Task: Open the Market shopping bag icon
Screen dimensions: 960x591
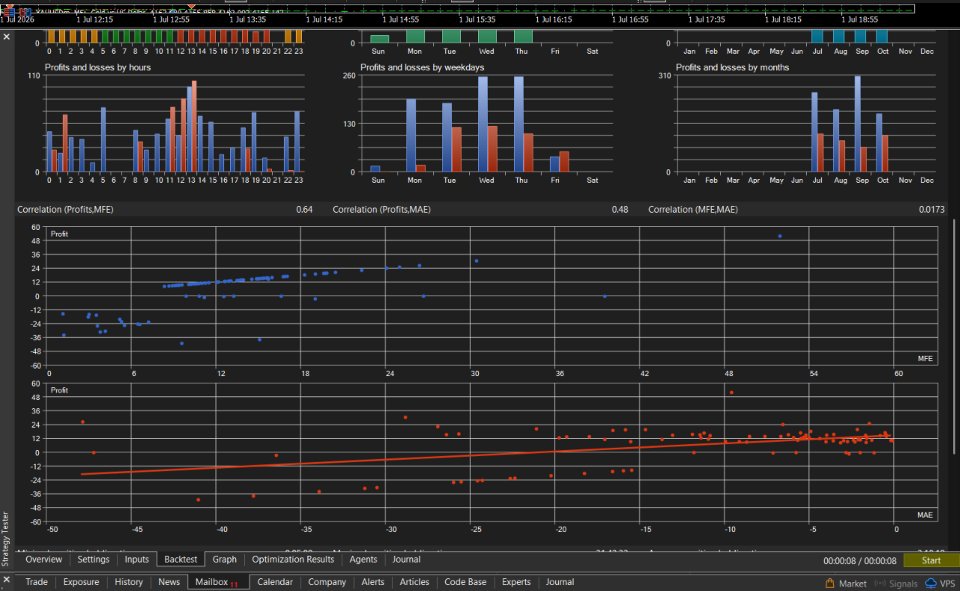Action: coord(830,583)
